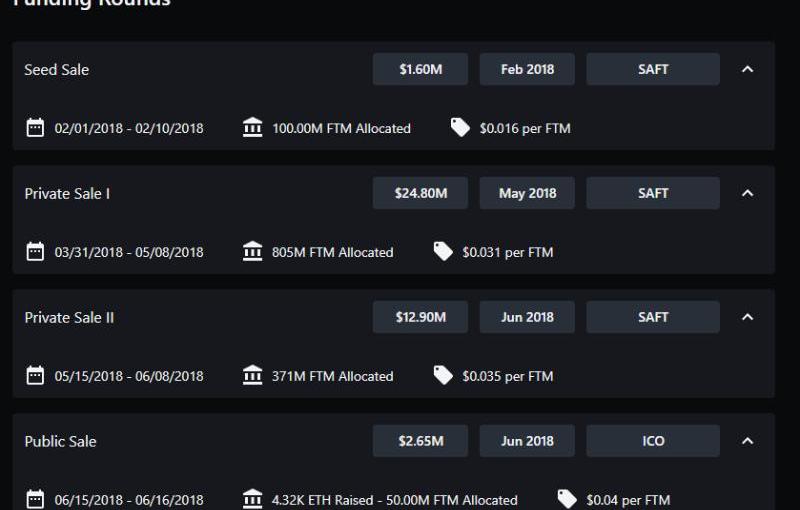Click the calendar icon in Private Sale I
Viewport: 800px width, 510px height.
click(35, 252)
